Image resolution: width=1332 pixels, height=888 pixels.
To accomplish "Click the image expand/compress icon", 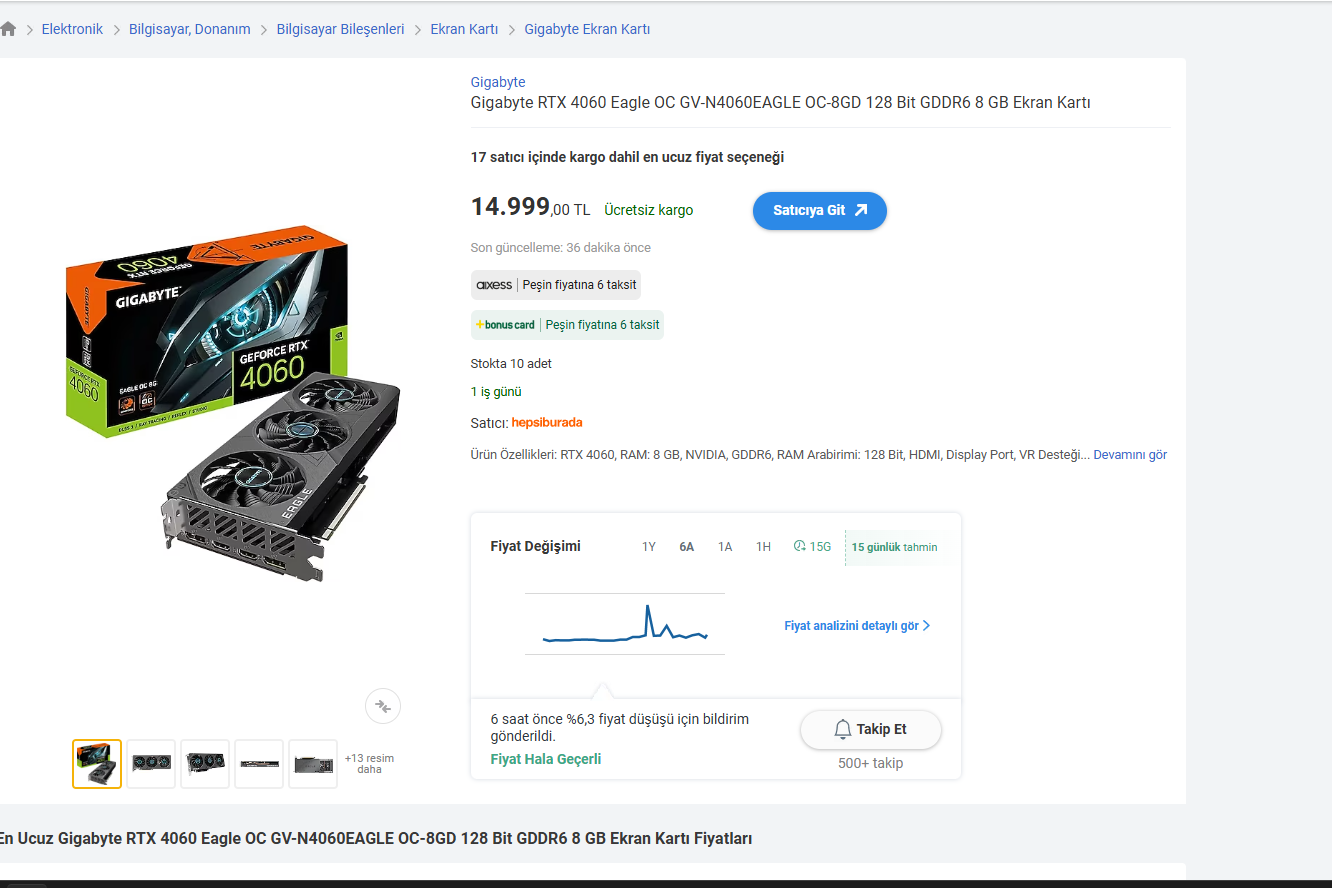I will (382, 706).
